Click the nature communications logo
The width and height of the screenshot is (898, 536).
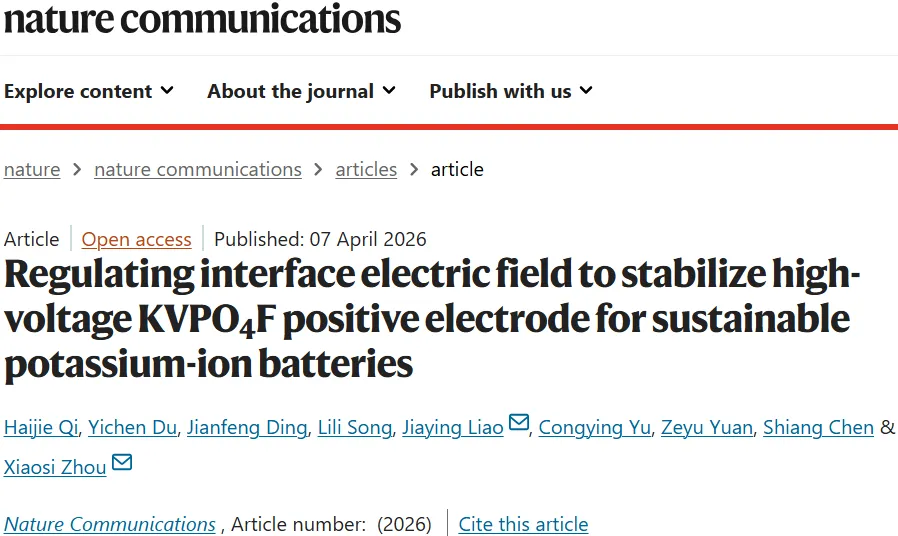202,18
